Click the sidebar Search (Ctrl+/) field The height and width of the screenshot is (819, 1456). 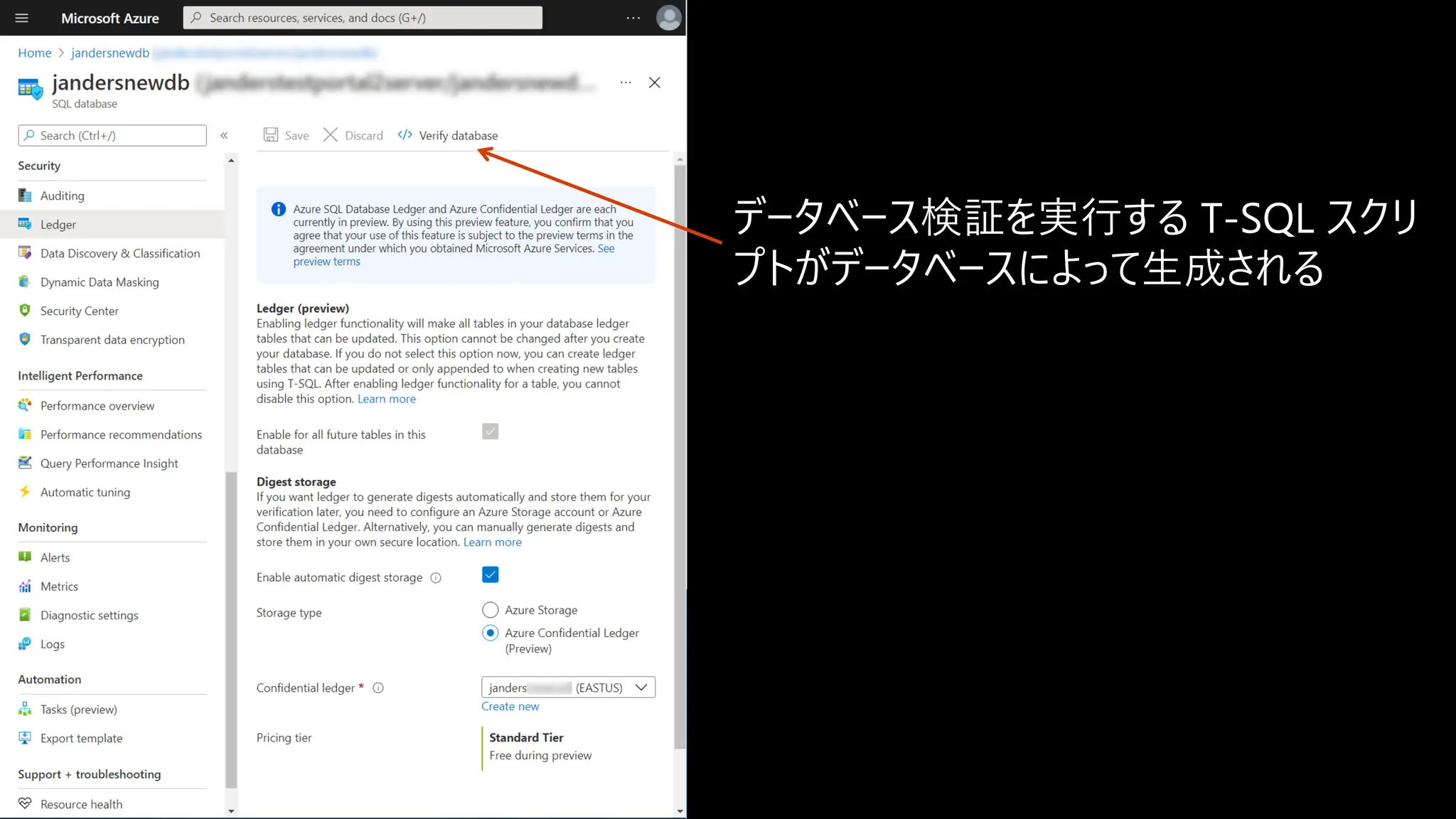[x=112, y=135]
